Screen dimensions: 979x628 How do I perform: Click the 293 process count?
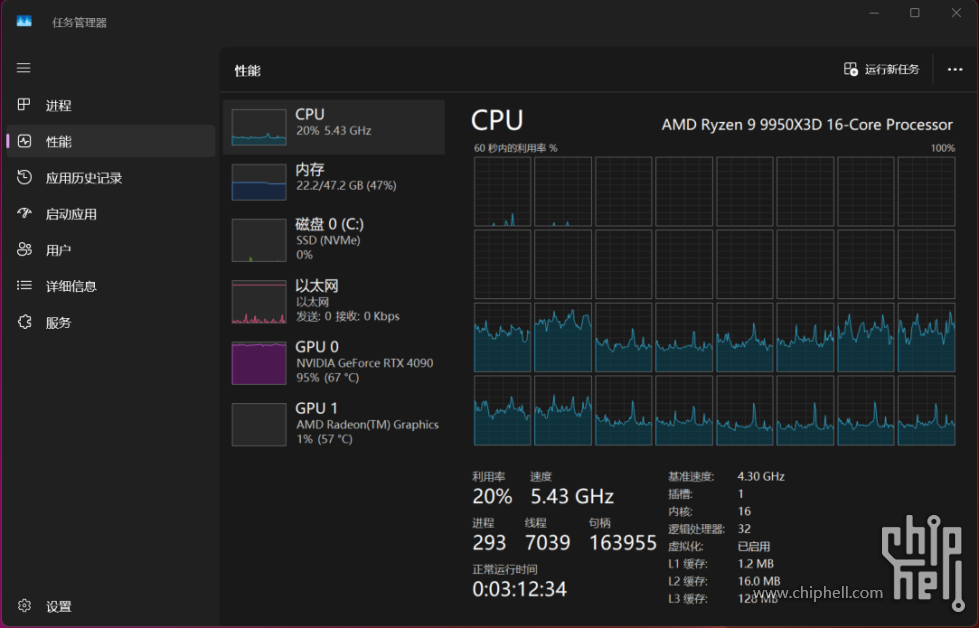(x=489, y=542)
